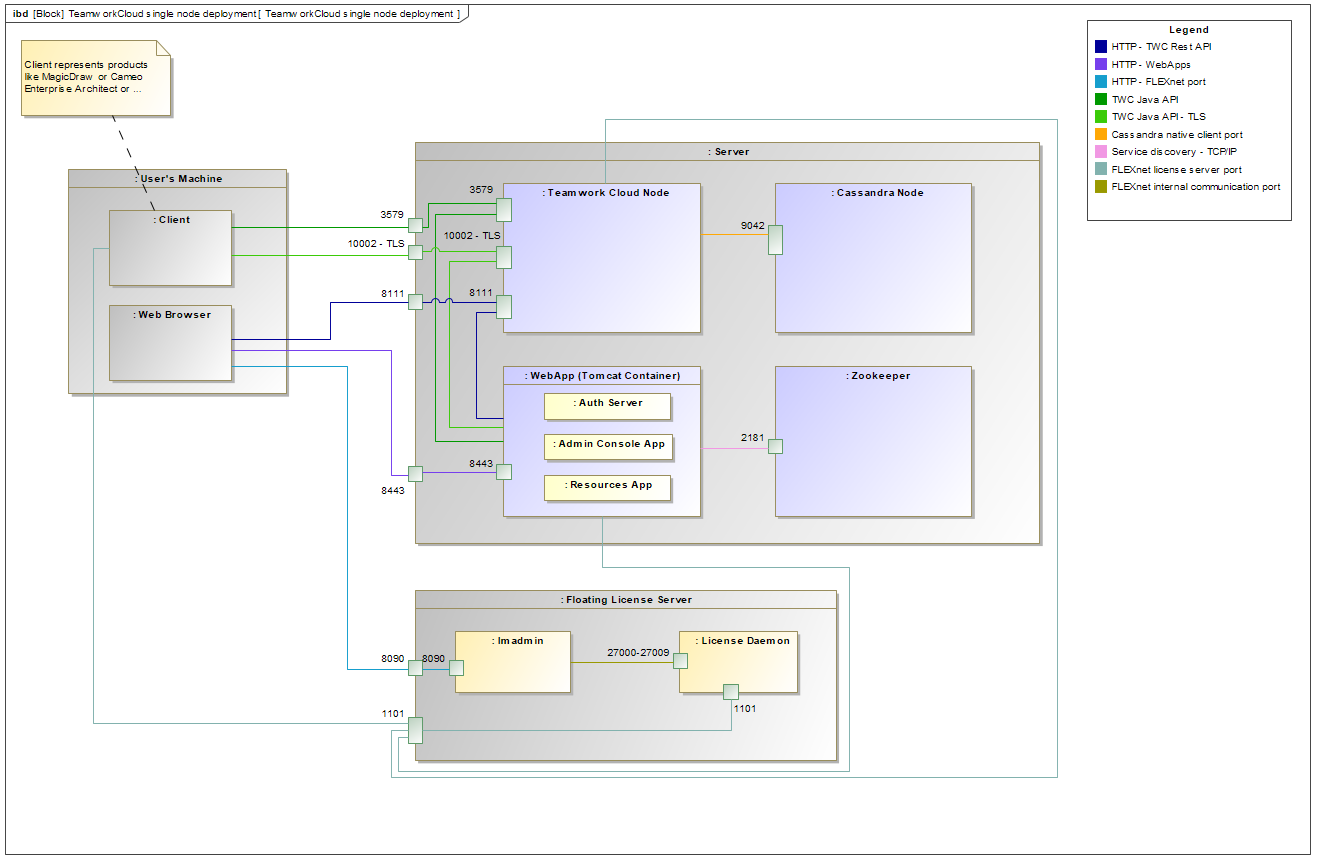Select port 1101 on Floating License Server boundary
Screen dimensions: 1321x861
tap(415, 730)
